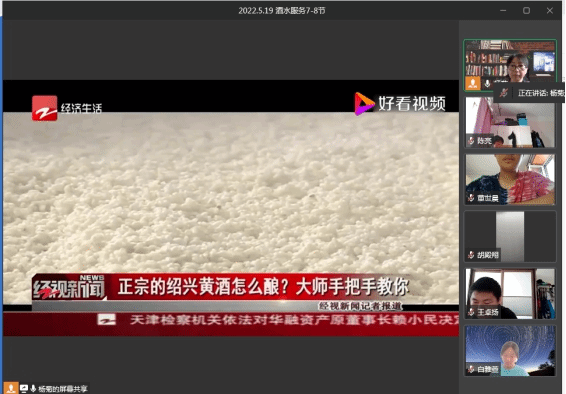
Task: Click the muted mic icon next to 王卓扬
Action: [x=471, y=312]
